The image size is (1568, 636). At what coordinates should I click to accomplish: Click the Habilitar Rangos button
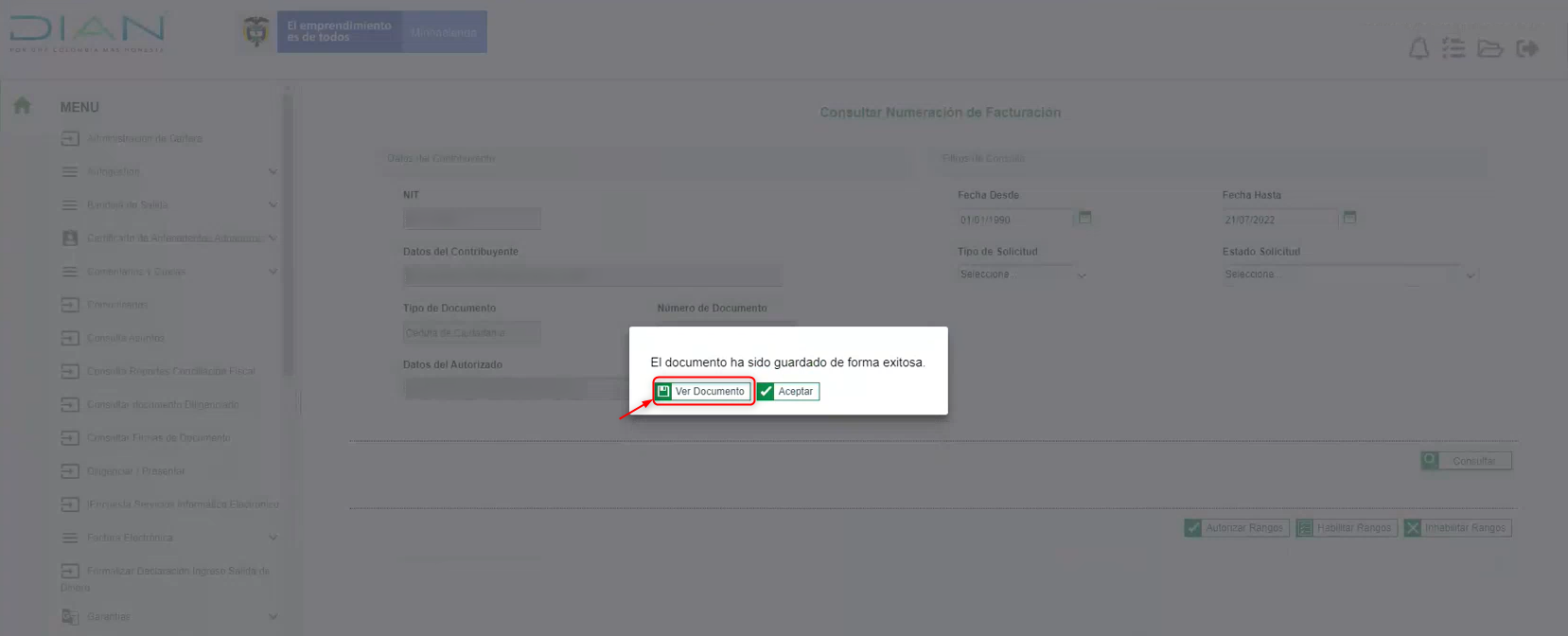pyautogui.click(x=1346, y=528)
